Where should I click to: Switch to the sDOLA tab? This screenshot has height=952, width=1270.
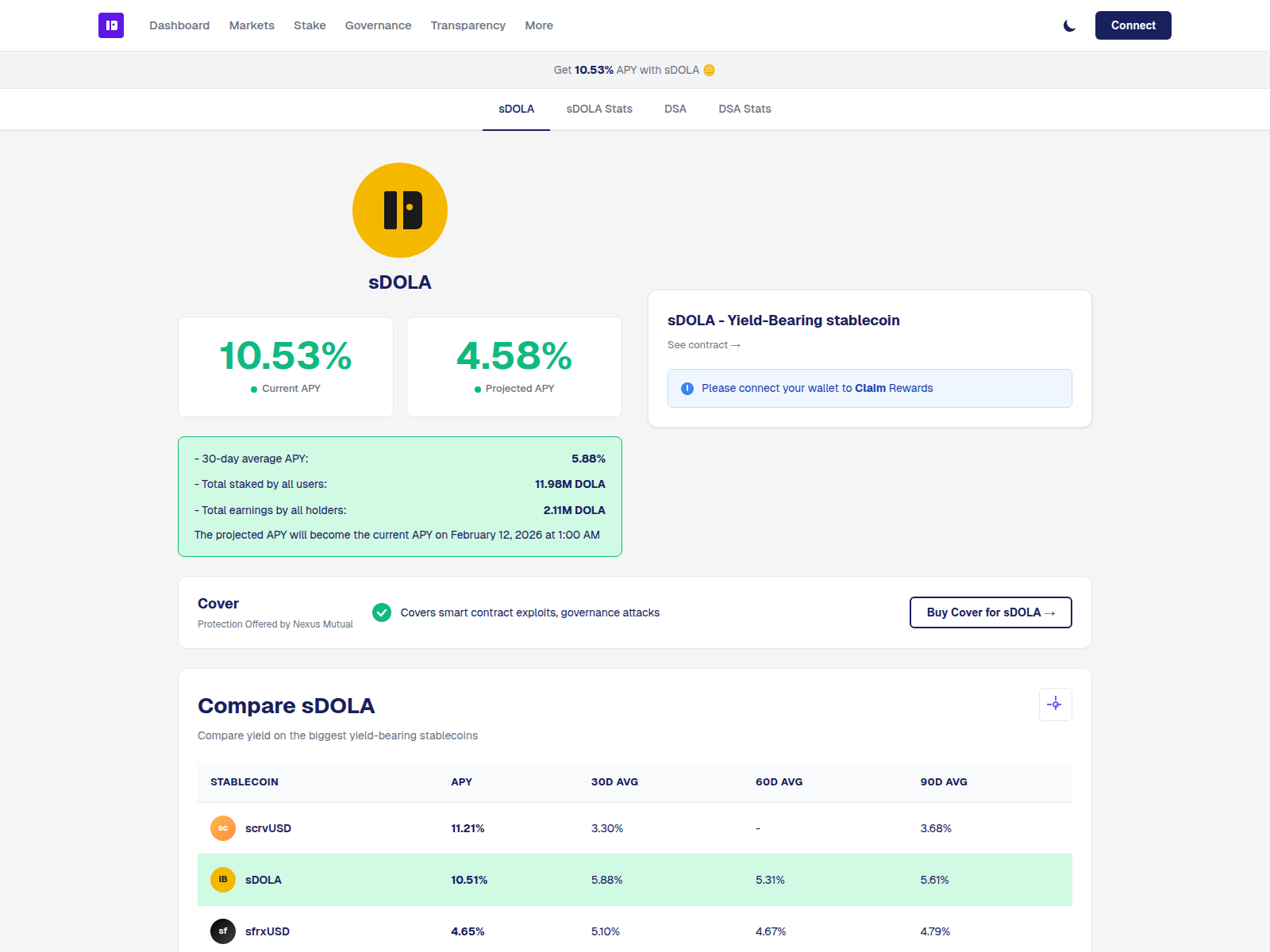516,109
